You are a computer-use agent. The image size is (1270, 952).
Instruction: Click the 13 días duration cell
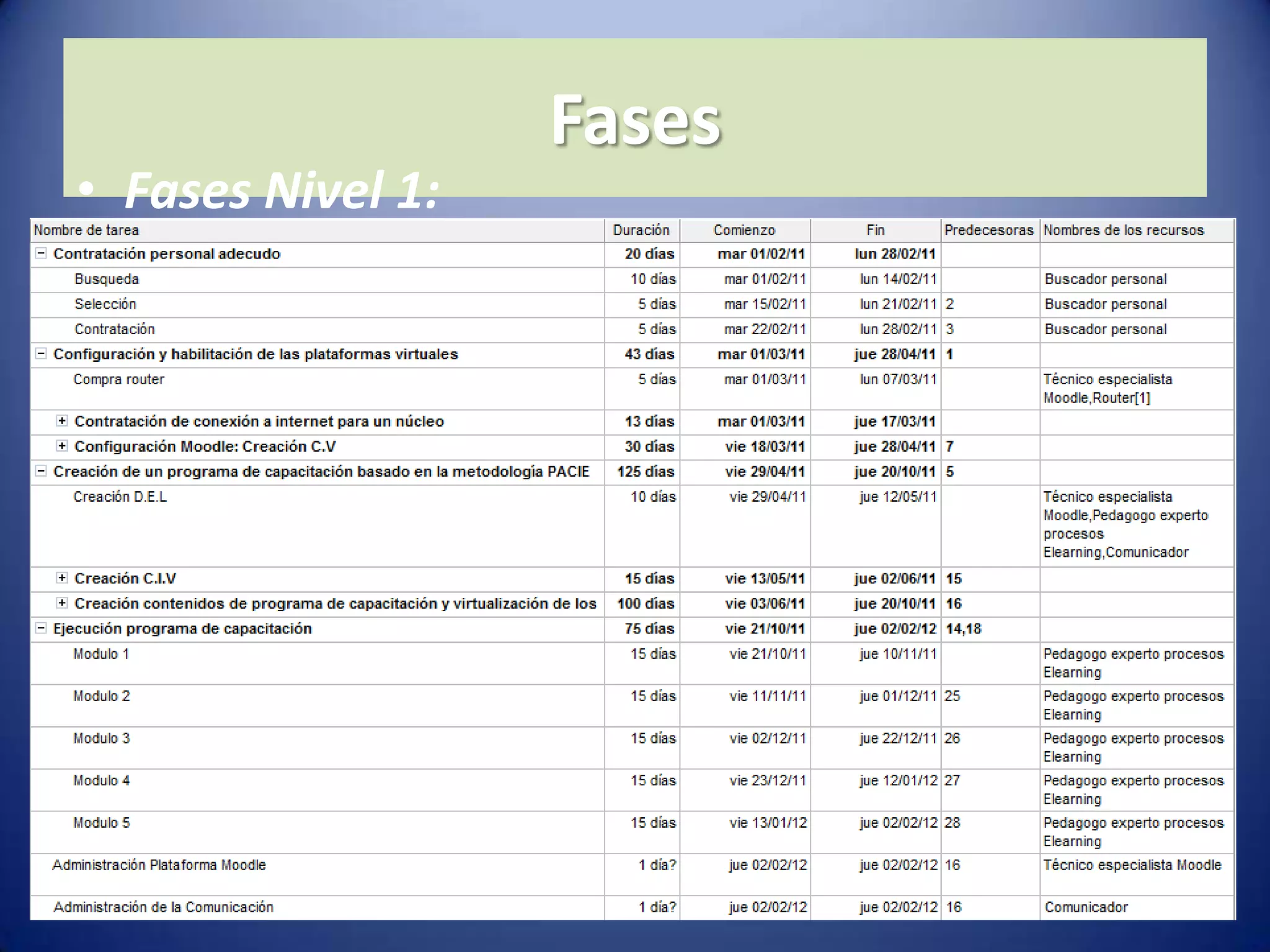pyautogui.click(x=642, y=421)
